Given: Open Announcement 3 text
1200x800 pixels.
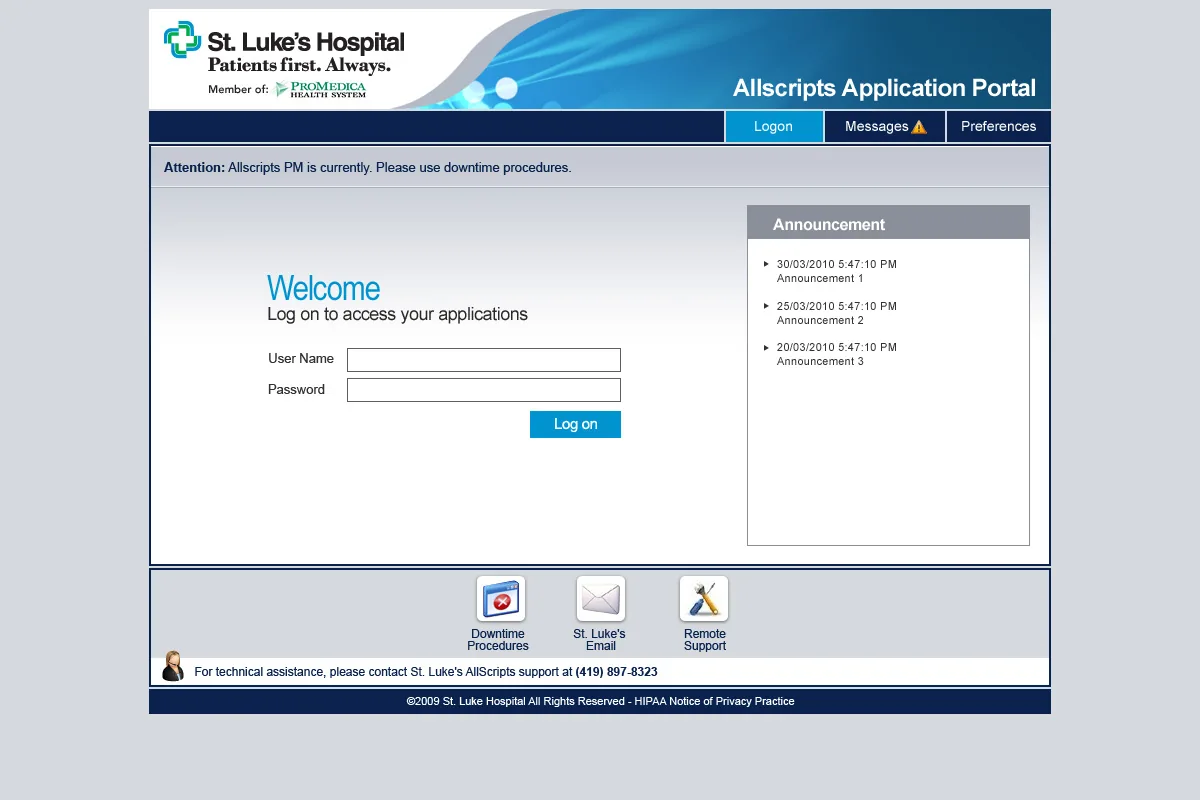Looking at the screenshot, I should pyautogui.click(x=820, y=362).
